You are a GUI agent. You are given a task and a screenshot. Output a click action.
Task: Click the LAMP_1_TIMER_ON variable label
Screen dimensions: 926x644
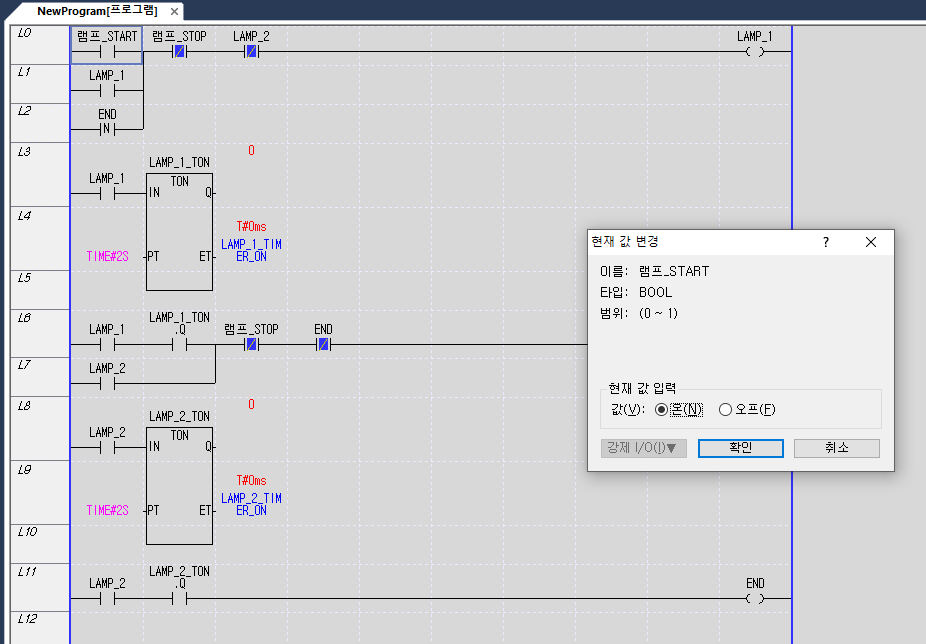click(252, 250)
